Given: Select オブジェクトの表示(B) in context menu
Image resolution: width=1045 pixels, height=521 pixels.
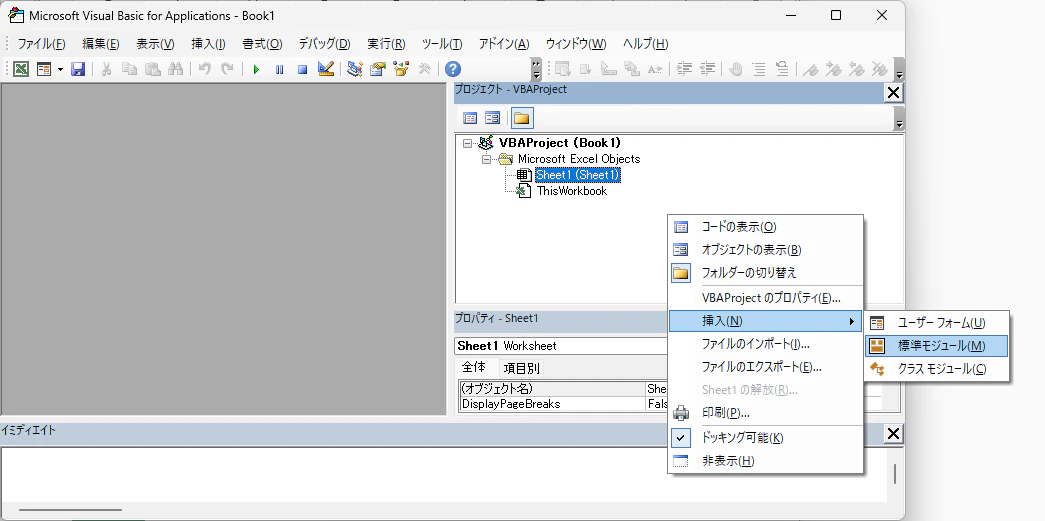Looking at the screenshot, I should (x=765, y=250).
